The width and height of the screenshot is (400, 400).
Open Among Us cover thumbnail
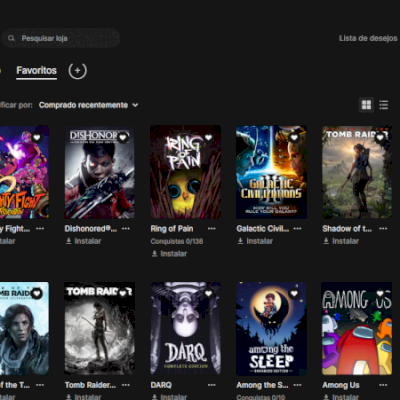[357, 329]
